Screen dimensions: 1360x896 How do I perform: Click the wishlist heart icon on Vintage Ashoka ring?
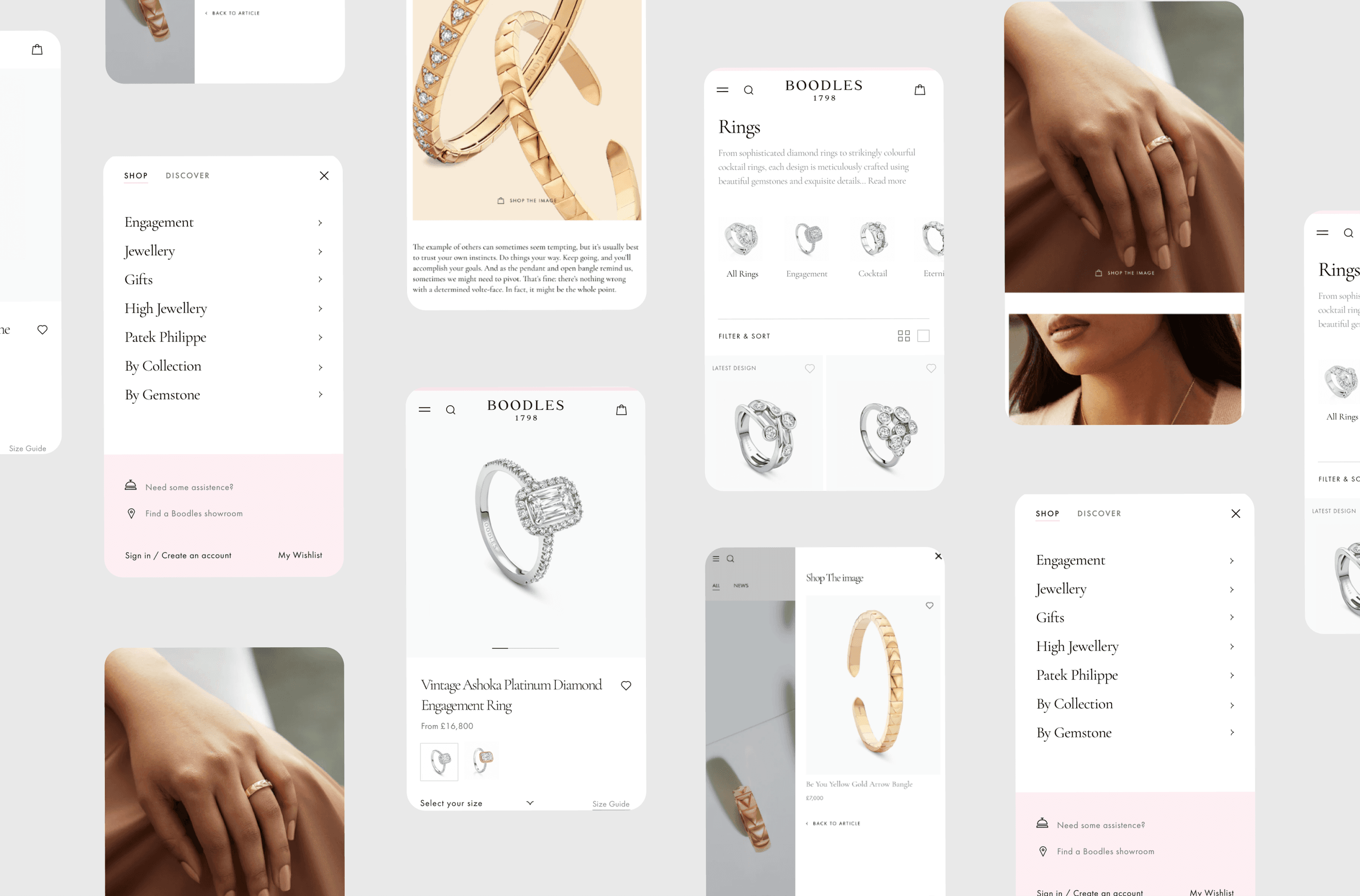tap(627, 685)
